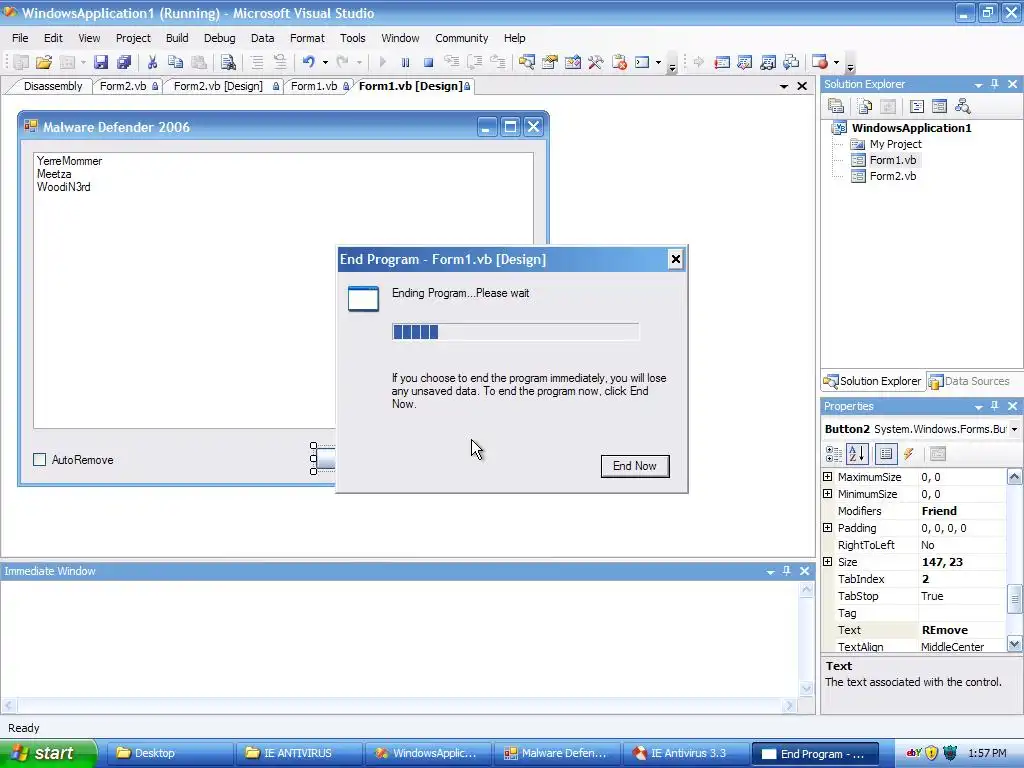Expand the MinimumSize property
Screen dimensions: 1024x768
point(827,494)
